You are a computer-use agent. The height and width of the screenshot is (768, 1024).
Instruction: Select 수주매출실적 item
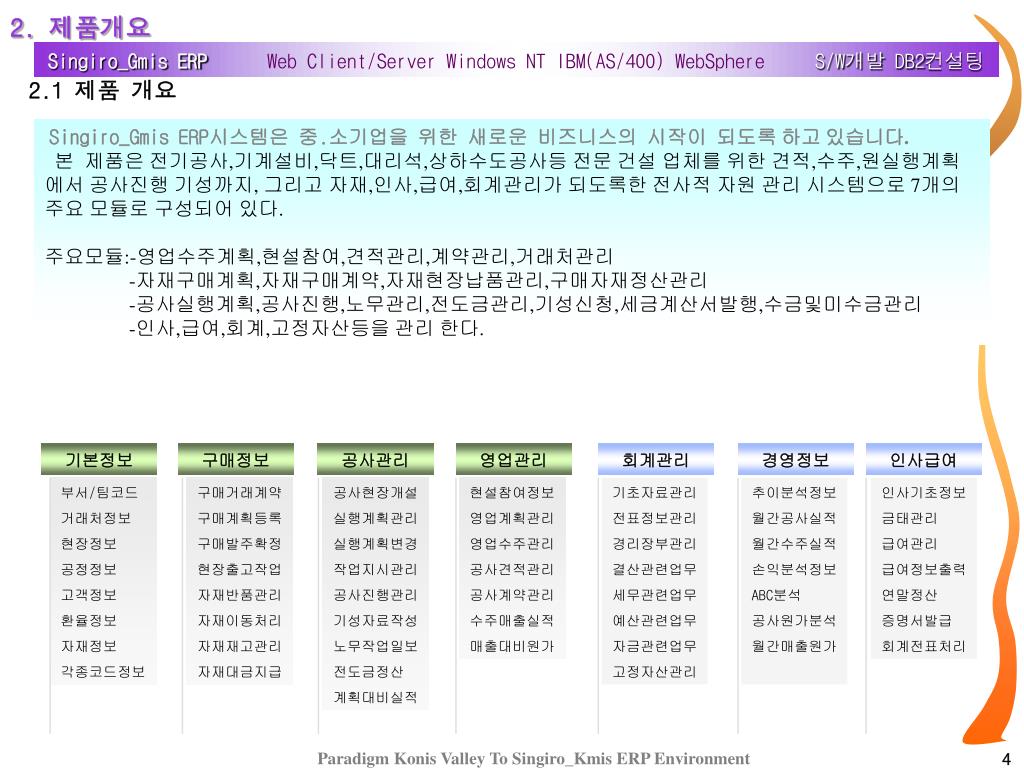pyautogui.click(x=512, y=620)
